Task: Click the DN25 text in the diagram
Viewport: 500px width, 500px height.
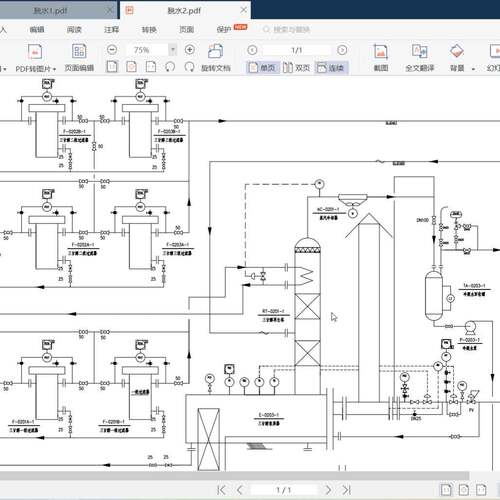Action: 416,418
